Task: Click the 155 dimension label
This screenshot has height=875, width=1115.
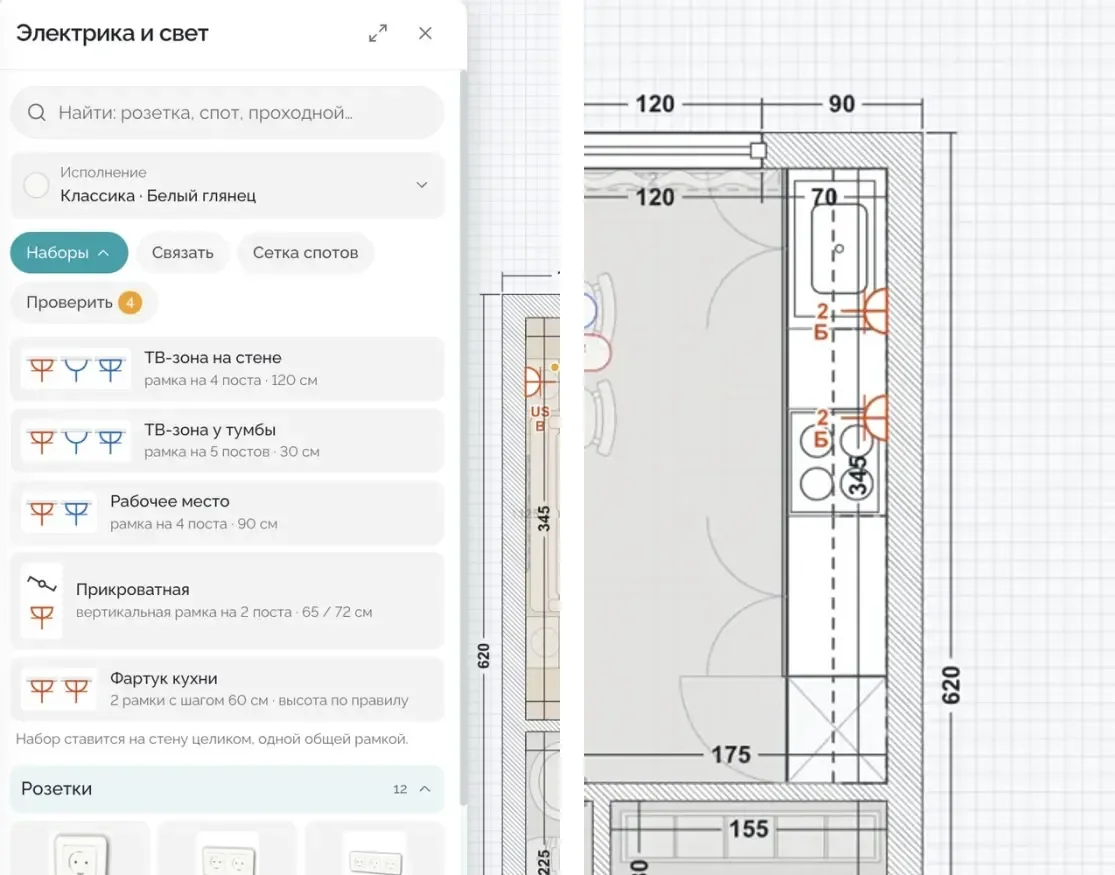Action: pos(749,829)
